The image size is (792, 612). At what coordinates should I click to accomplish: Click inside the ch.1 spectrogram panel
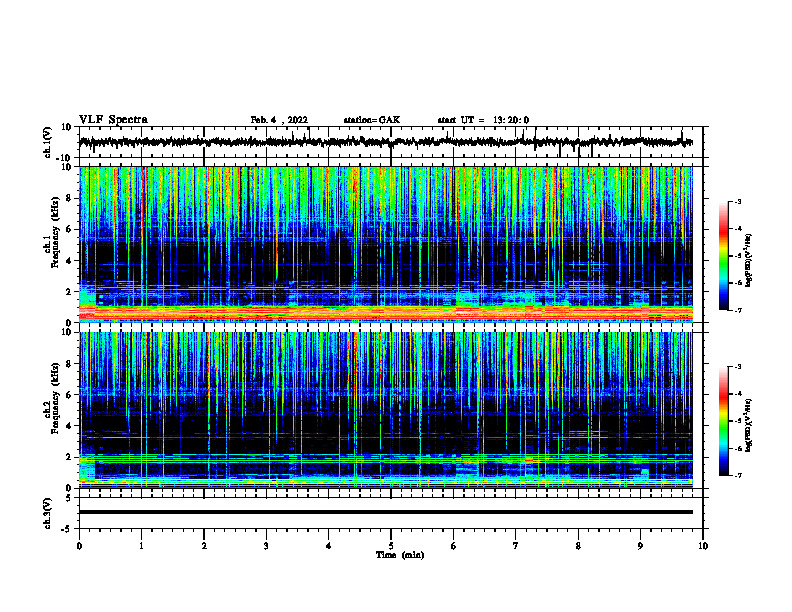pos(386,244)
